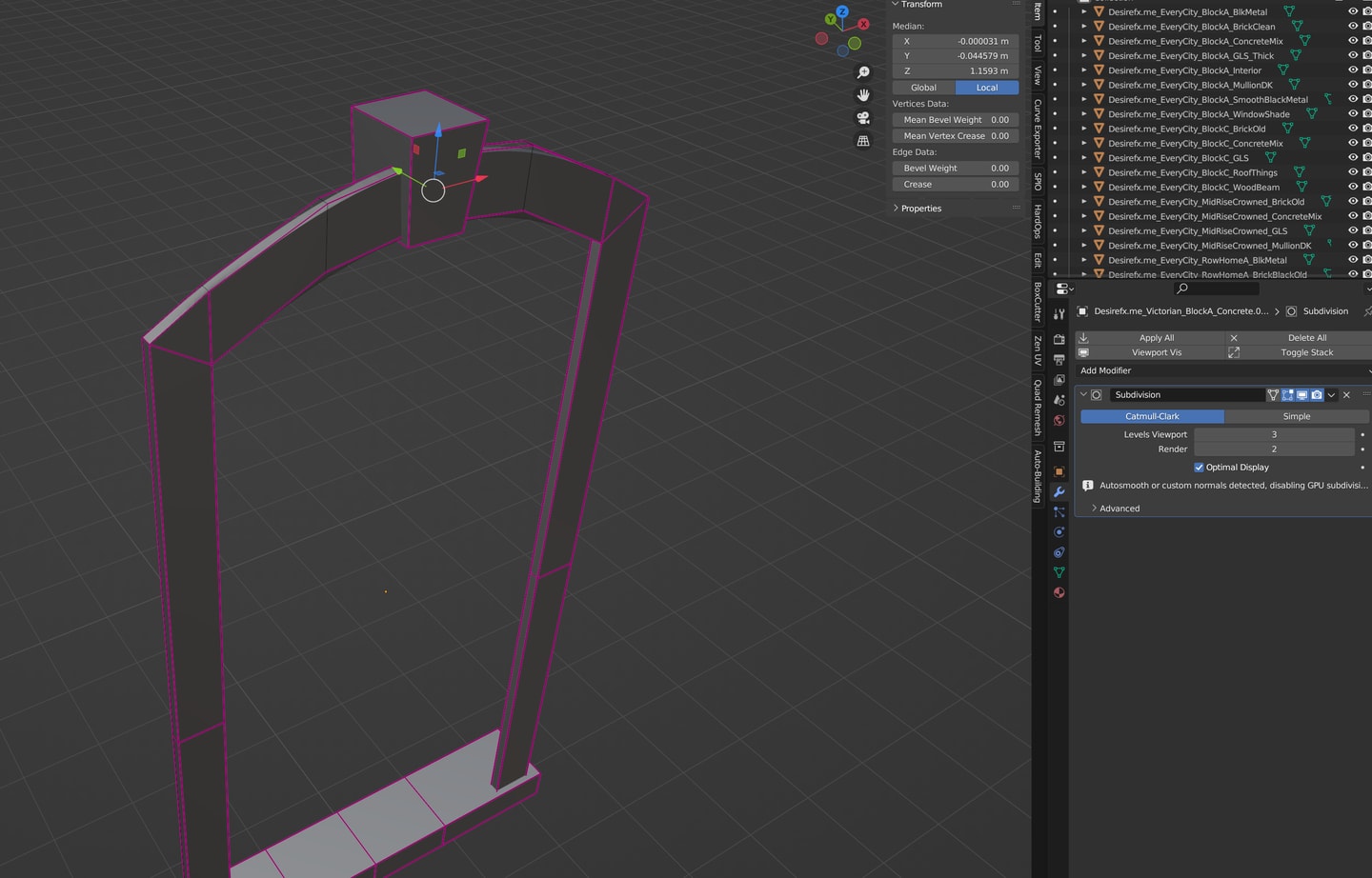Screen dimensions: 1372x878
Task: Switch to the View sidebar tab
Action: click(x=1038, y=75)
